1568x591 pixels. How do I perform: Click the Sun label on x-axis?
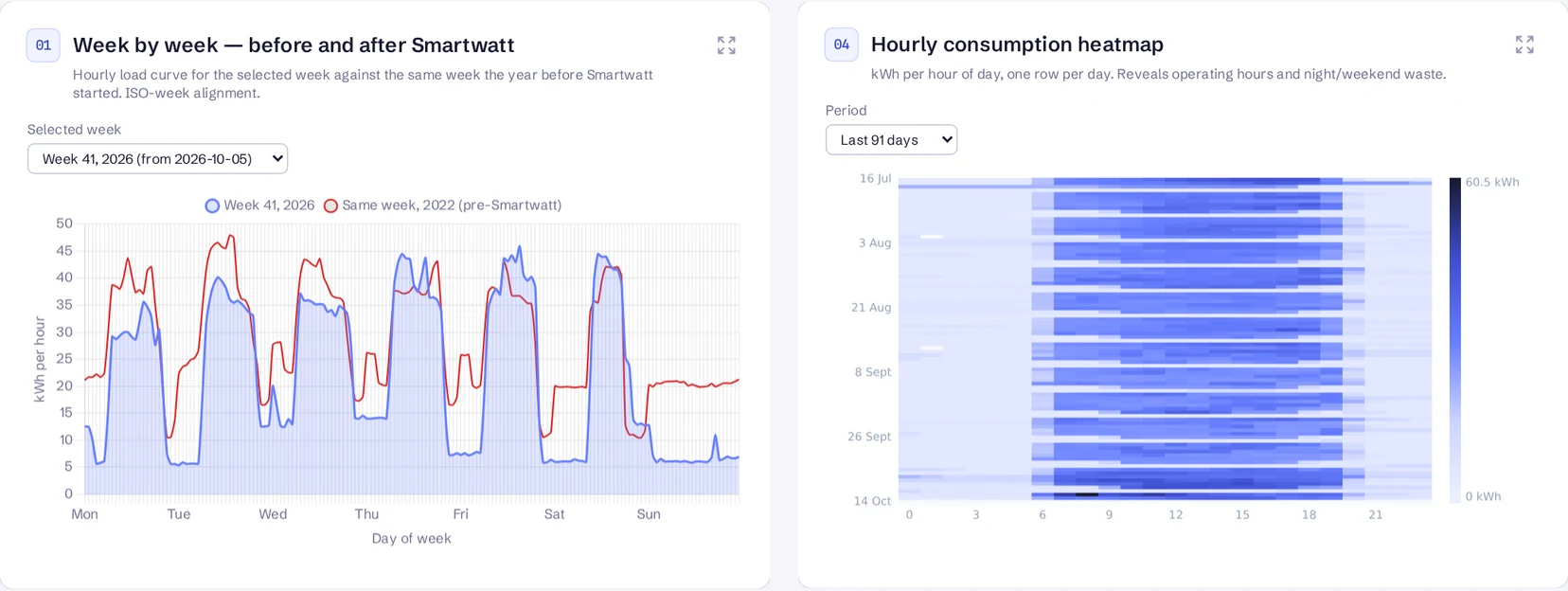click(x=649, y=514)
